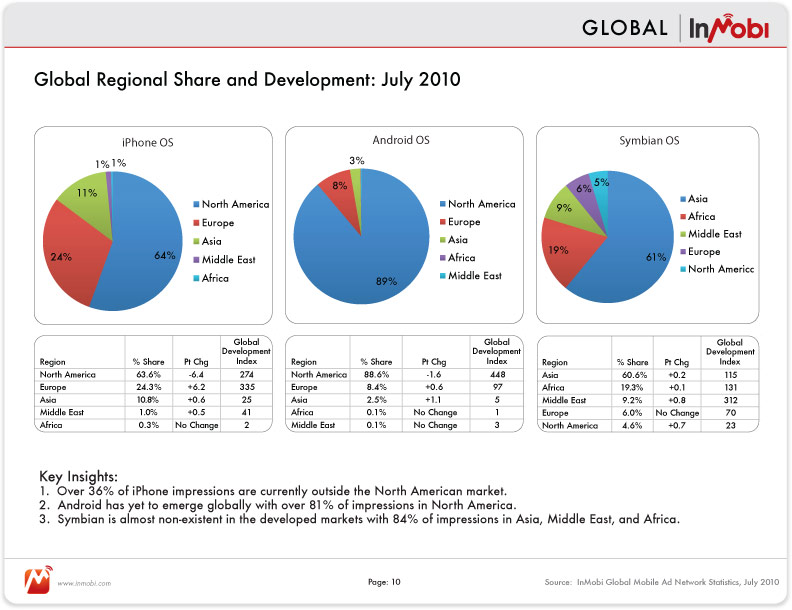
Task: Select the 8% red slice of Android OS pie
Action: coord(343,194)
